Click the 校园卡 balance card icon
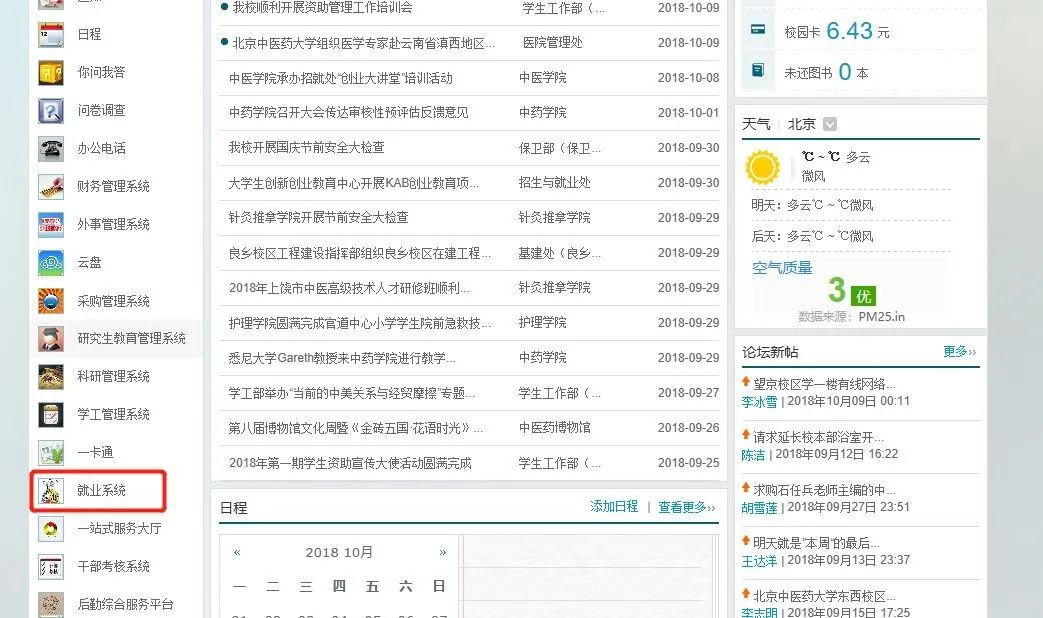Image resolution: width=1043 pixels, height=618 pixels. [x=759, y=32]
